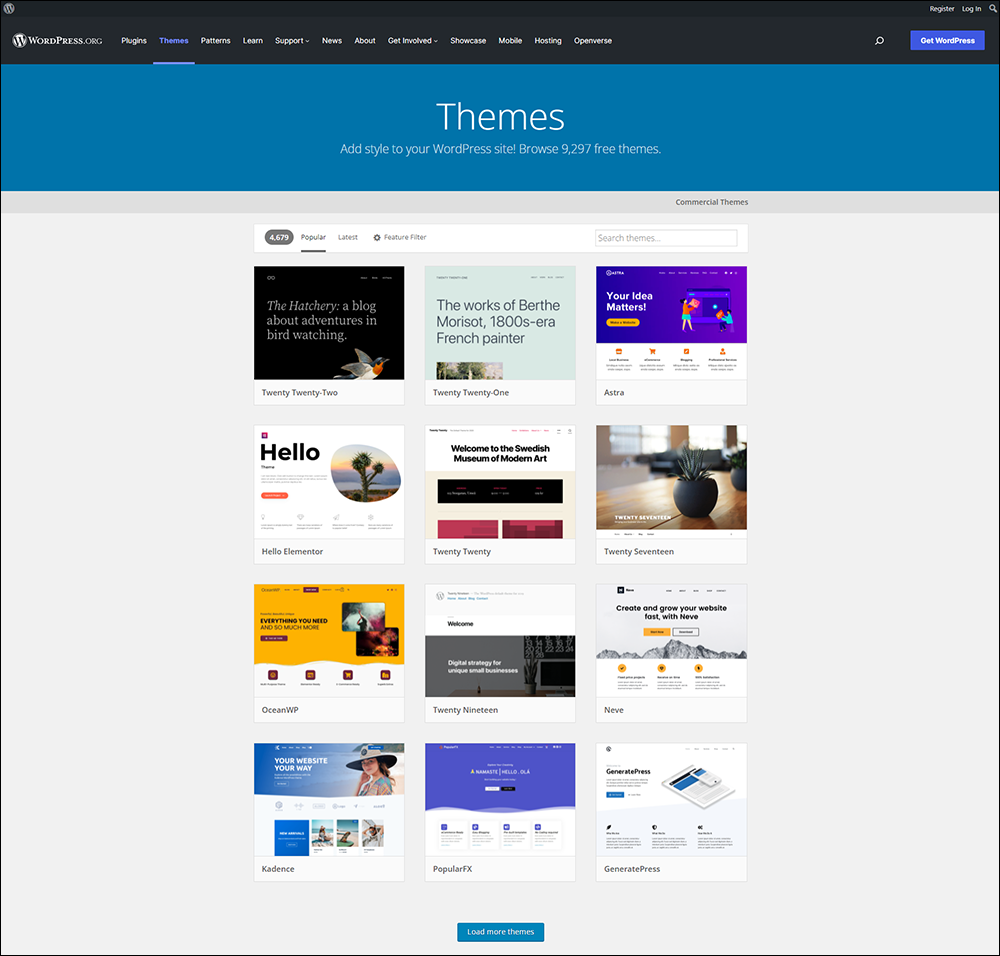Click the Hello Elementor theme name
This screenshot has height=956, width=1000.
pyautogui.click(x=292, y=552)
